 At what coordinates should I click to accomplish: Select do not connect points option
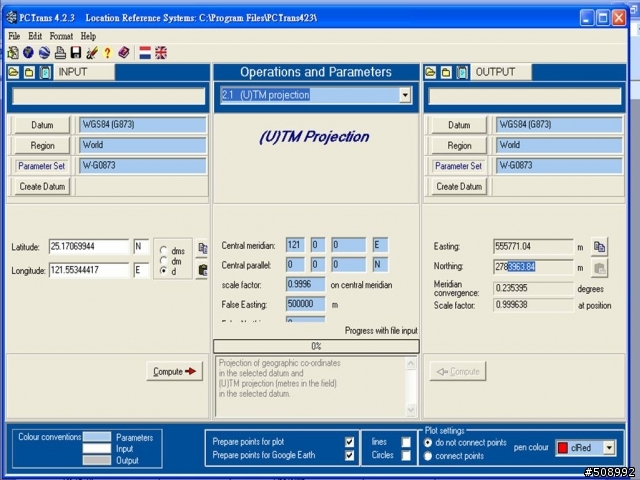coord(428,442)
